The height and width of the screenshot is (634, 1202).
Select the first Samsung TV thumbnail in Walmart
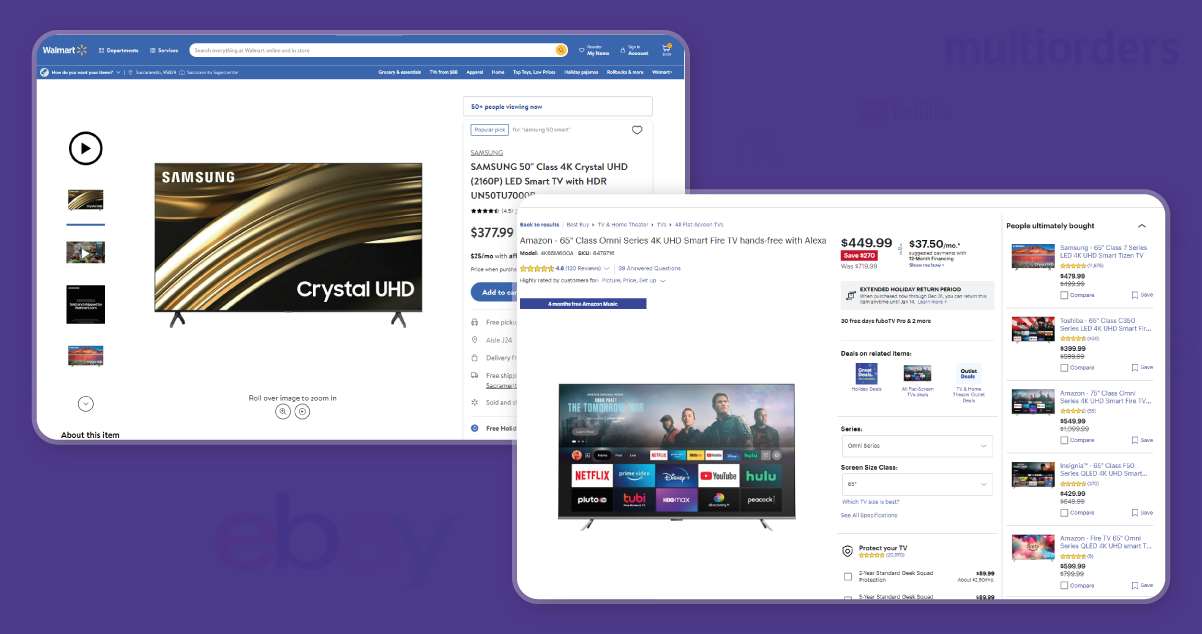[86, 200]
